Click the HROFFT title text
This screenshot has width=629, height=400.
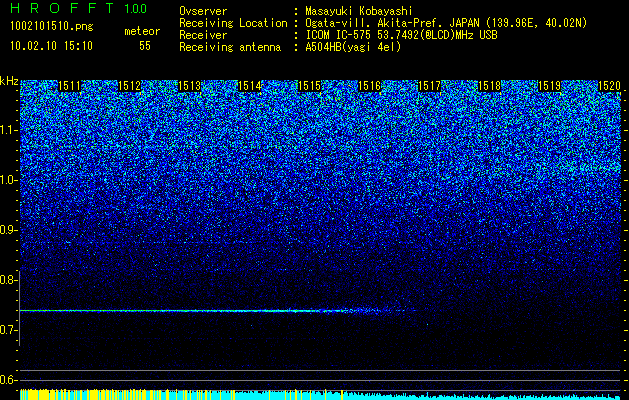[x=62, y=8]
